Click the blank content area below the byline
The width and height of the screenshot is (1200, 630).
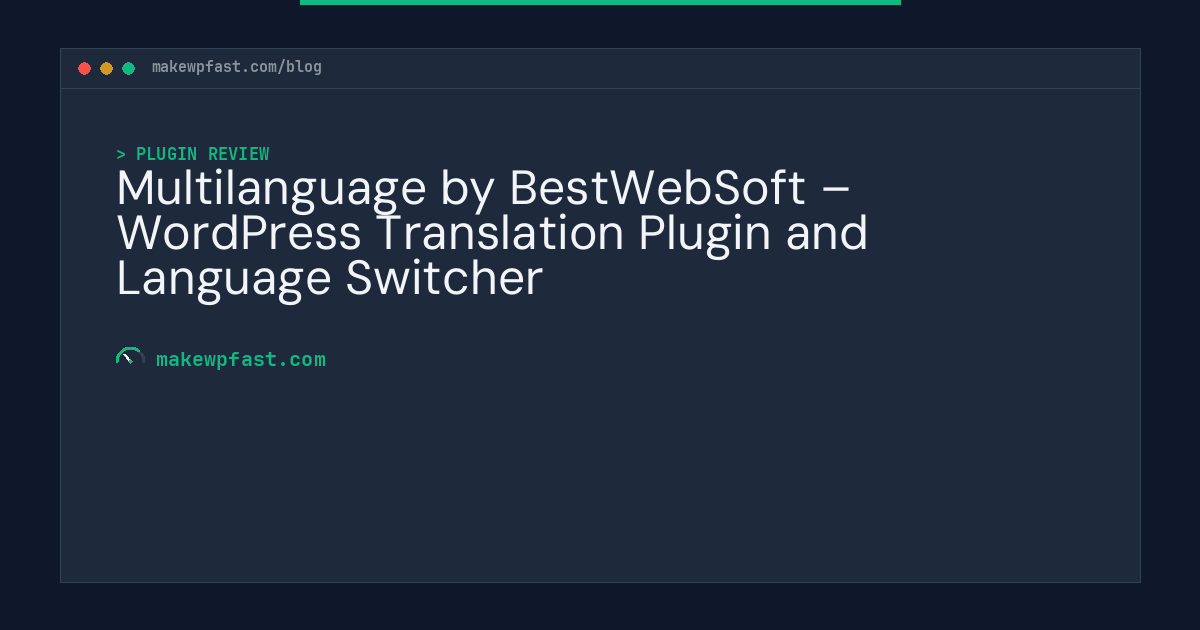click(x=600, y=480)
